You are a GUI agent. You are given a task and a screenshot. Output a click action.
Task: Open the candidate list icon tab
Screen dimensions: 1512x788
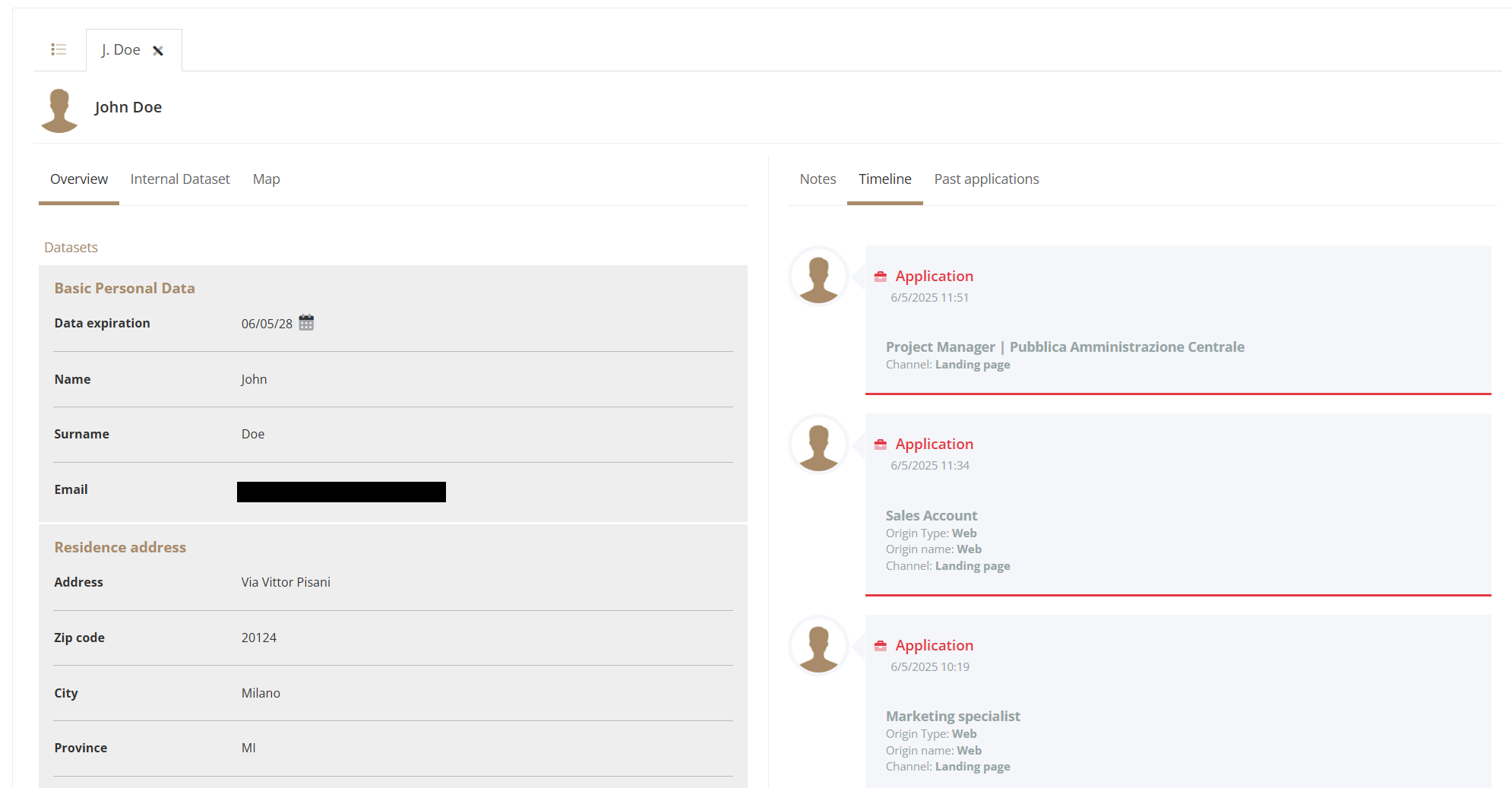tap(59, 49)
